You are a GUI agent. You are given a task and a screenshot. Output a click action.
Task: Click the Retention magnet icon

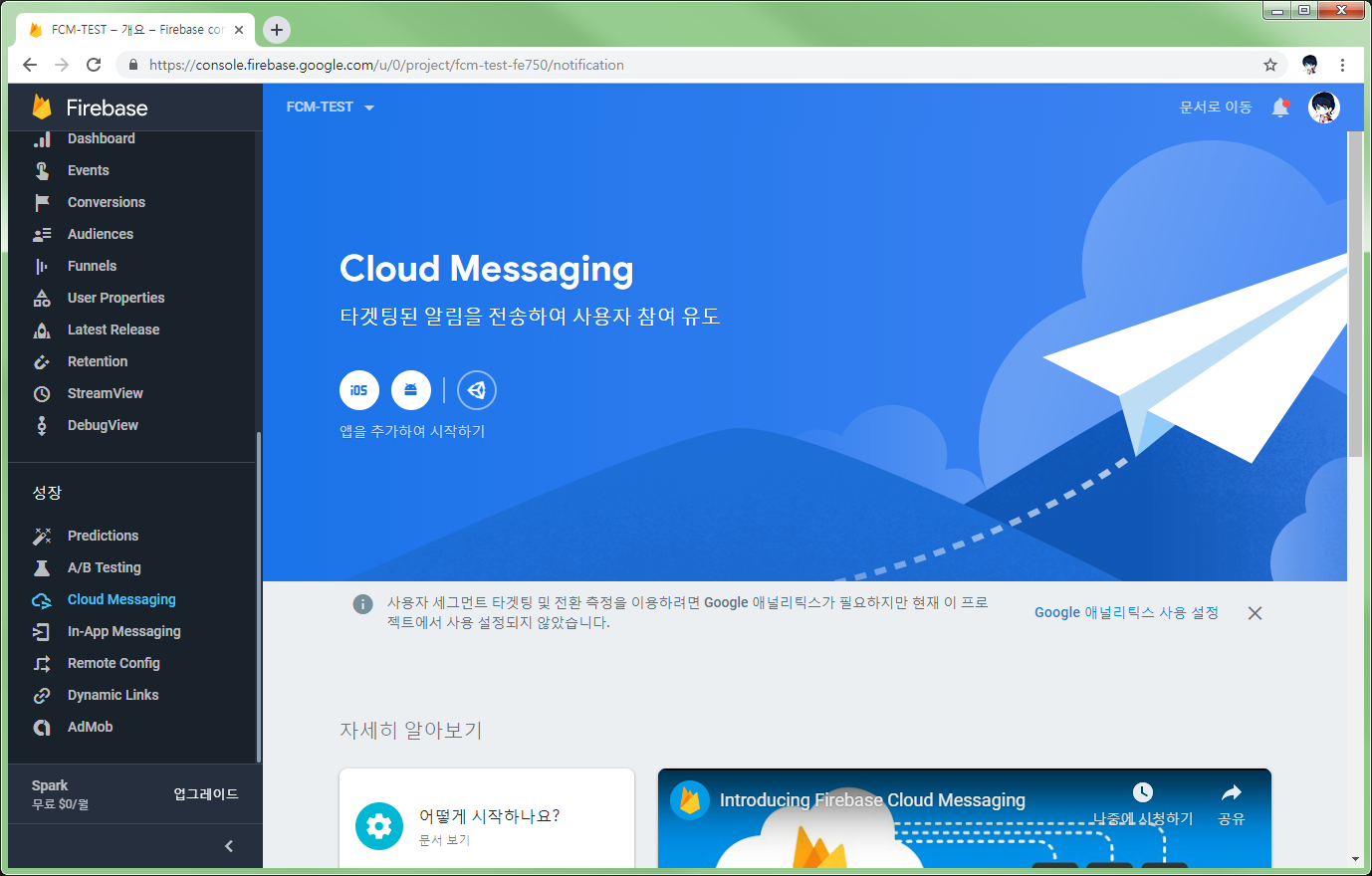tap(42, 361)
